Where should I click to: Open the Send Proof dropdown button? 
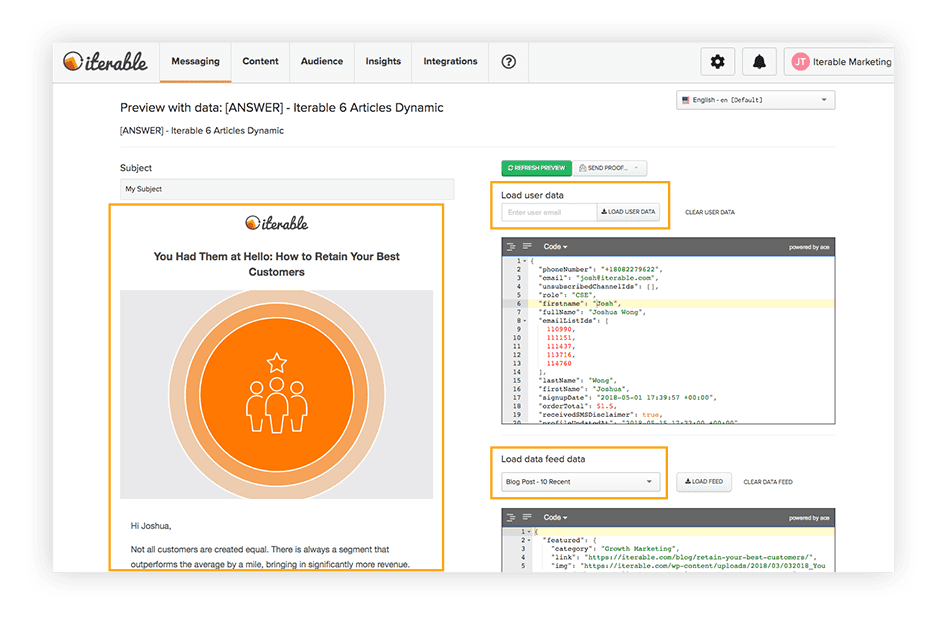609,168
